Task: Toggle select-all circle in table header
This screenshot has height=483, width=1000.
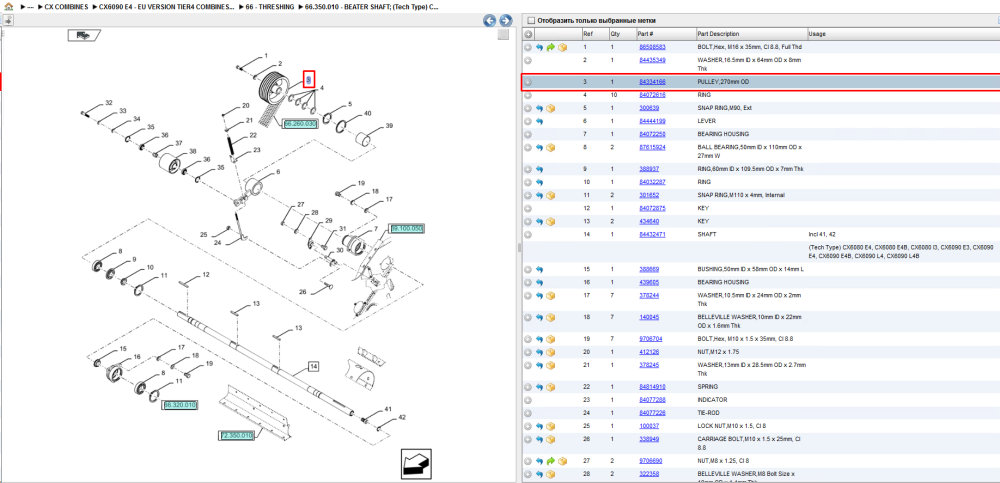Action: click(x=528, y=34)
